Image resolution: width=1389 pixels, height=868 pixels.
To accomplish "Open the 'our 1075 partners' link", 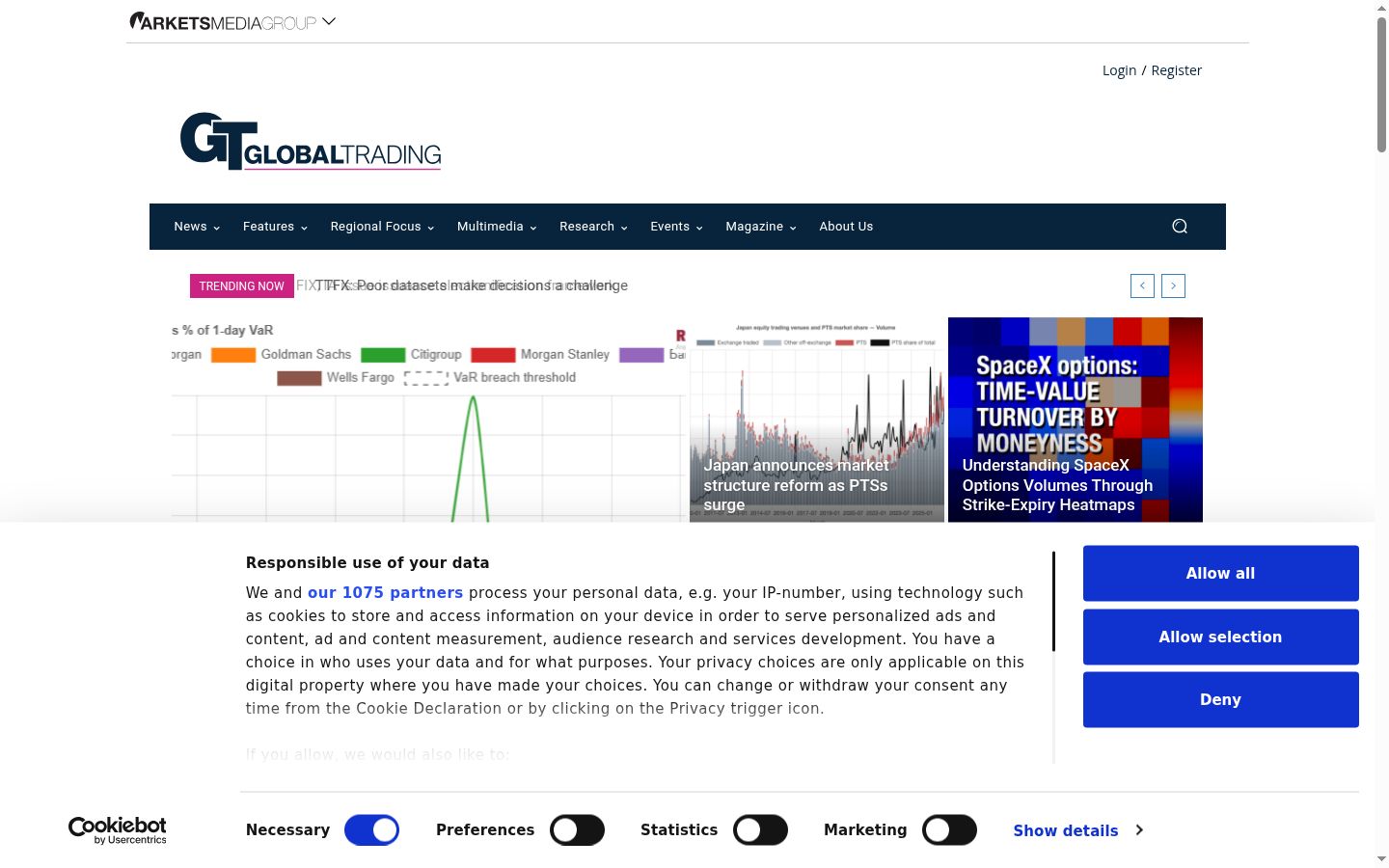I will (385, 593).
